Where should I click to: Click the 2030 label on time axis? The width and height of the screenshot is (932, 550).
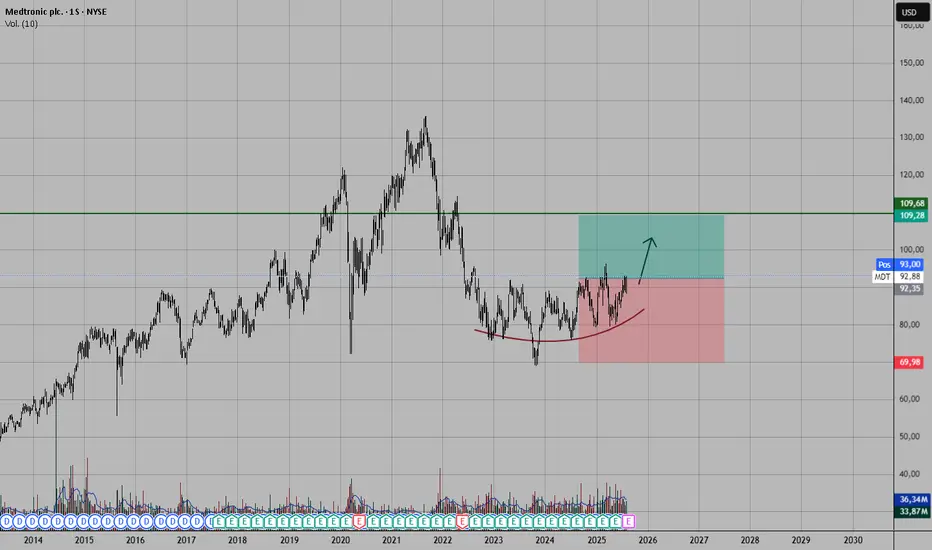853,540
